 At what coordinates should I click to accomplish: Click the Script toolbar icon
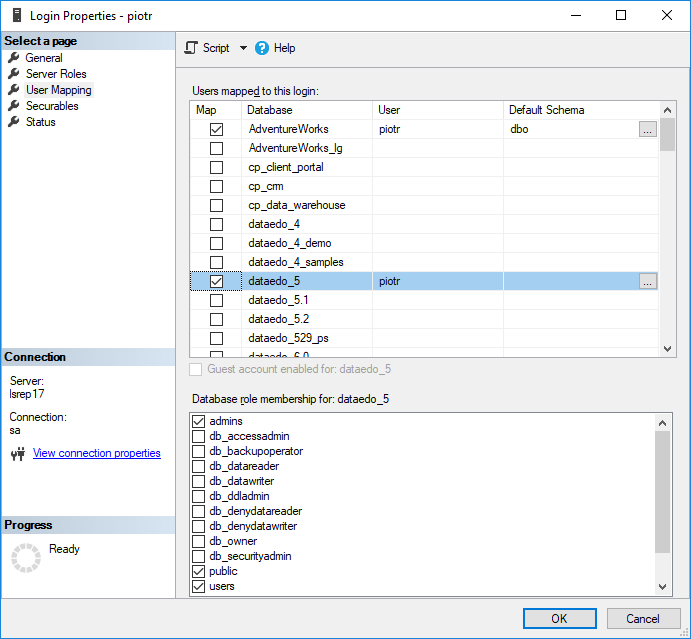point(191,48)
